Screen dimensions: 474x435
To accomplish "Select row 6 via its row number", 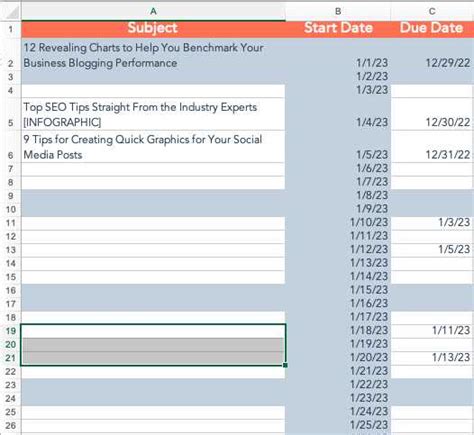I will coord(11,147).
